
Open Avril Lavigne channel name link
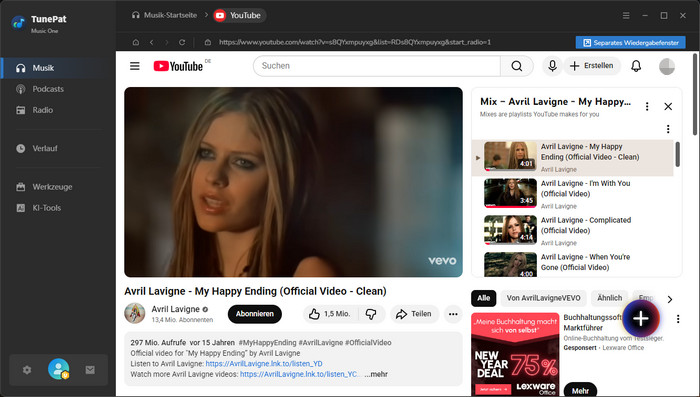(x=175, y=309)
